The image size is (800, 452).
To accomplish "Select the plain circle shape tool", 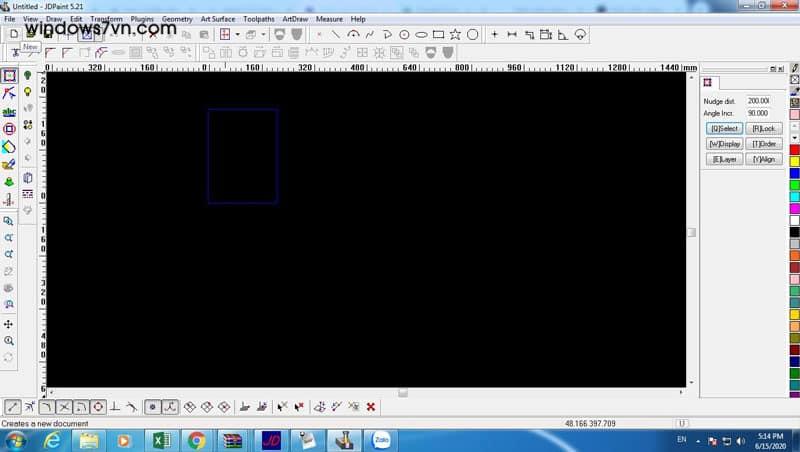I will 472,35.
